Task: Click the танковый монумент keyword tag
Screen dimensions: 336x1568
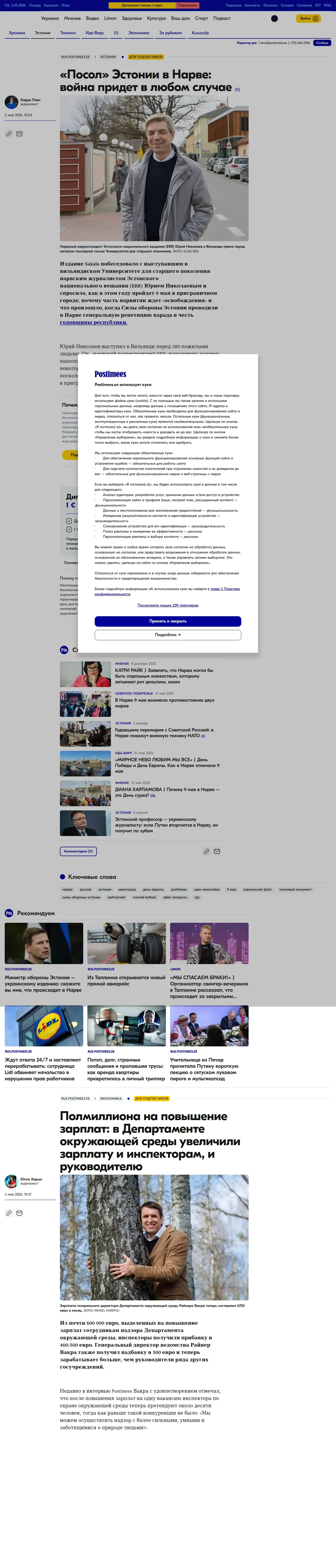Action: 295,889
